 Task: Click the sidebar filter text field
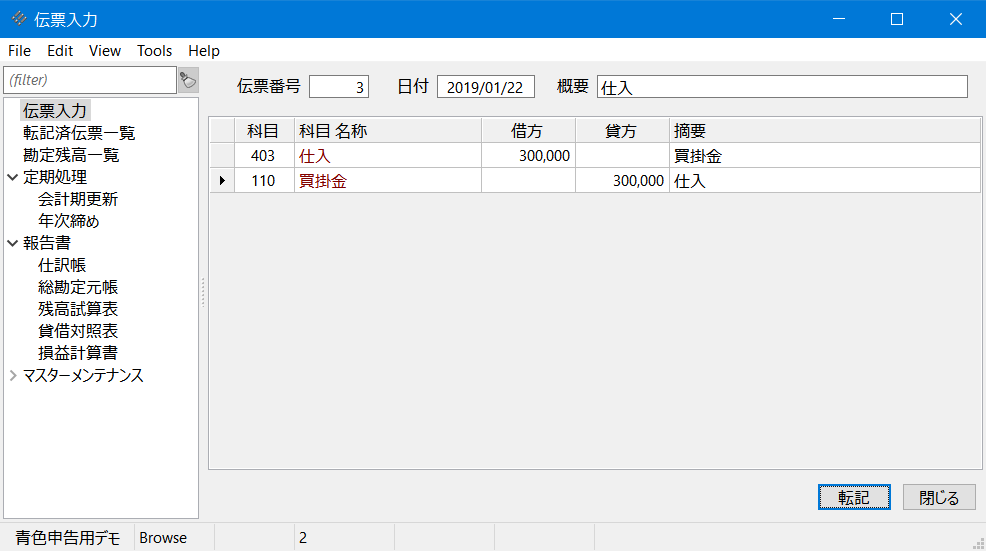[x=90, y=80]
